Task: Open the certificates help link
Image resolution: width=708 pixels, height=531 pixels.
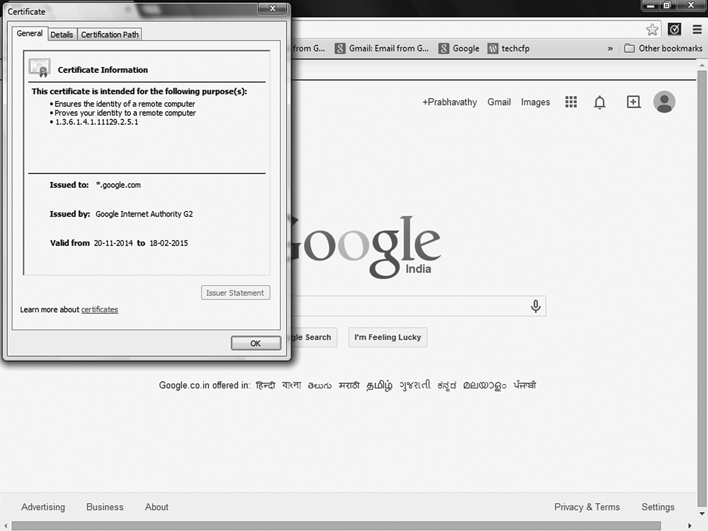Action: (100, 310)
